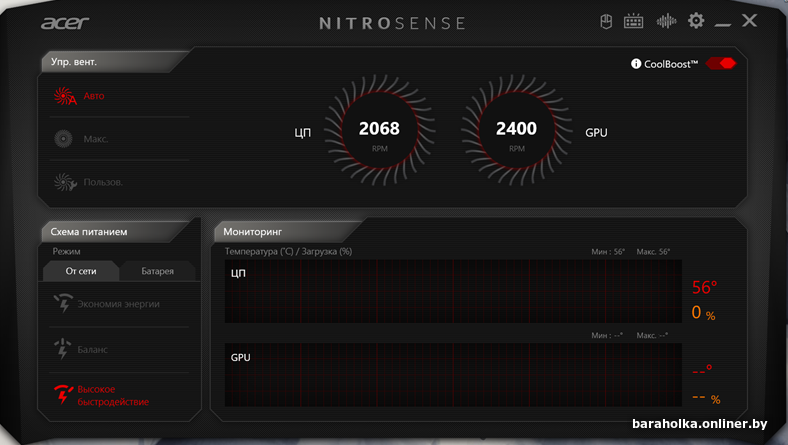This screenshot has height=445, width=788.
Task: Click the CoolBoost™ label
Action: click(x=671, y=64)
